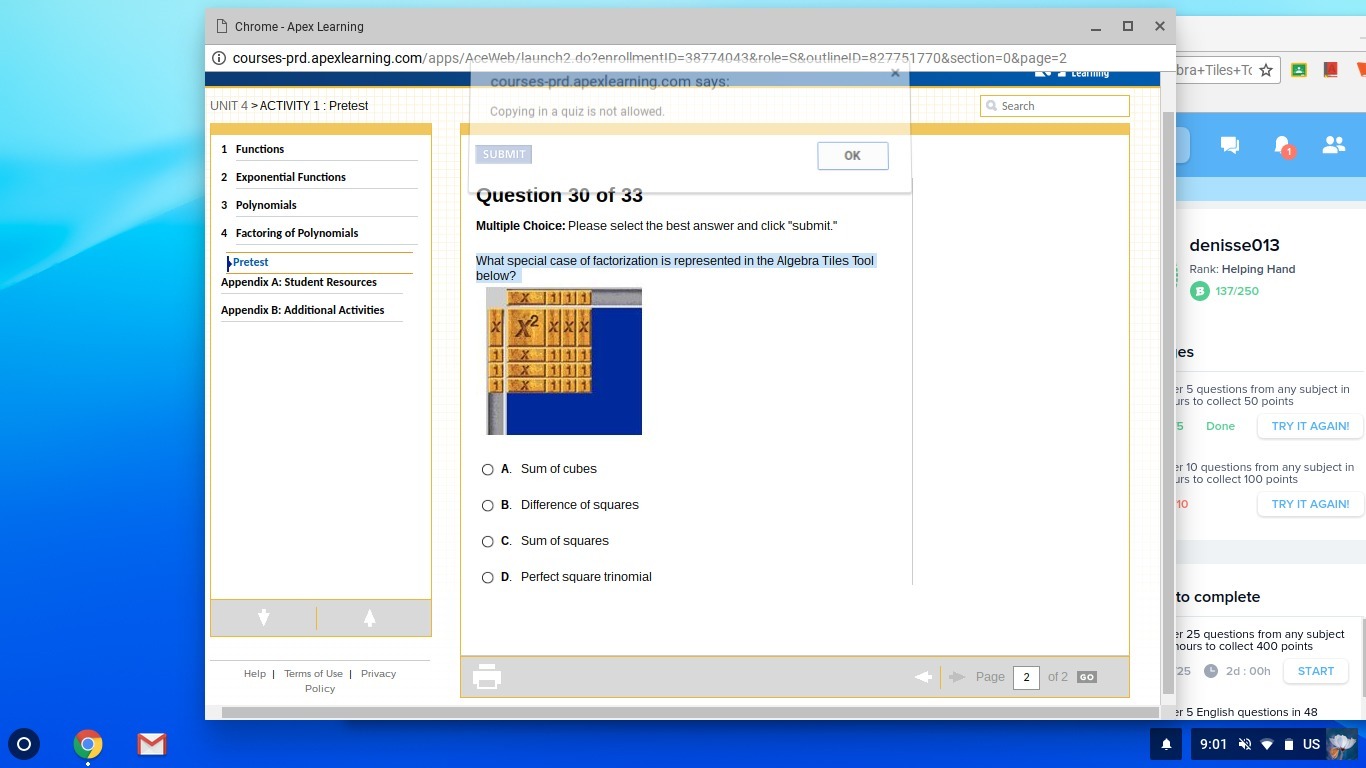This screenshot has height=768, width=1366.
Task: Open unit 1 Functions in the outline
Action: (x=260, y=149)
